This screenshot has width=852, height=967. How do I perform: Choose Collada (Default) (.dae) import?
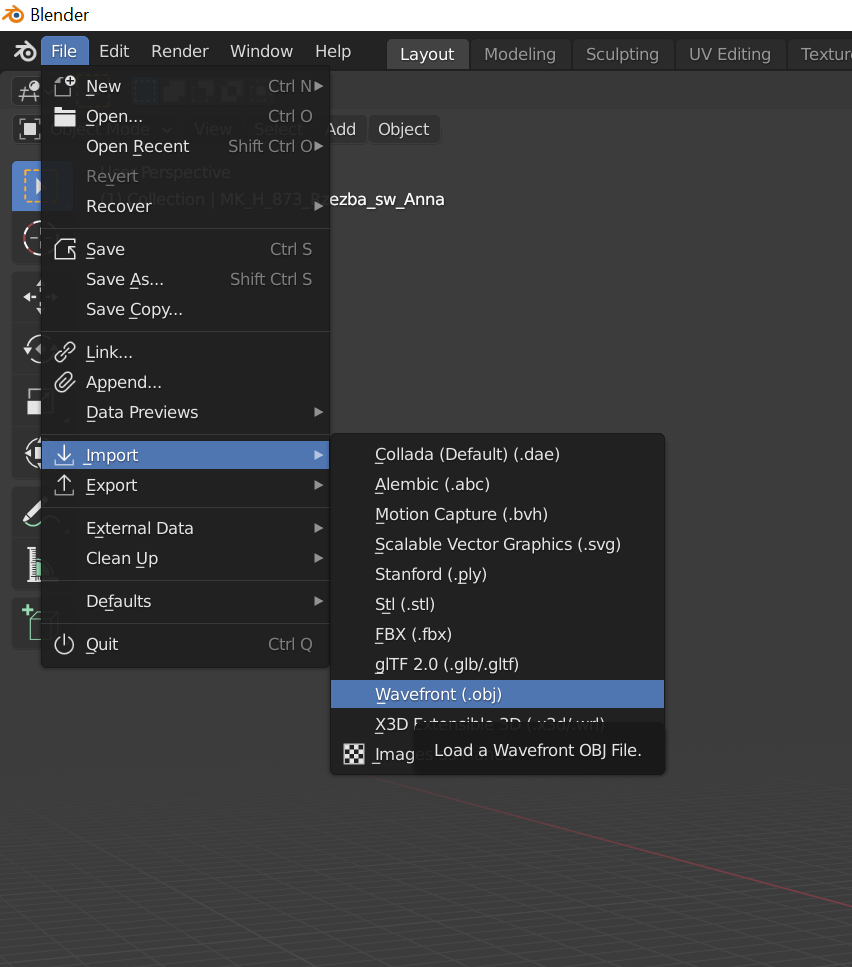pos(497,455)
